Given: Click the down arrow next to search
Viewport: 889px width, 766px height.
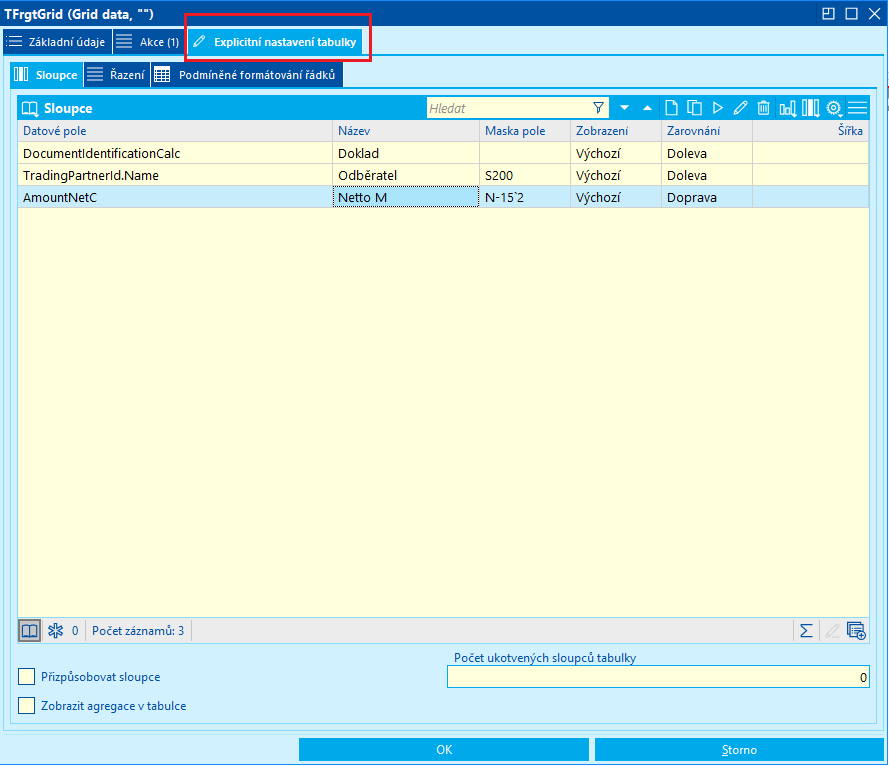Looking at the screenshot, I should tap(624, 108).
